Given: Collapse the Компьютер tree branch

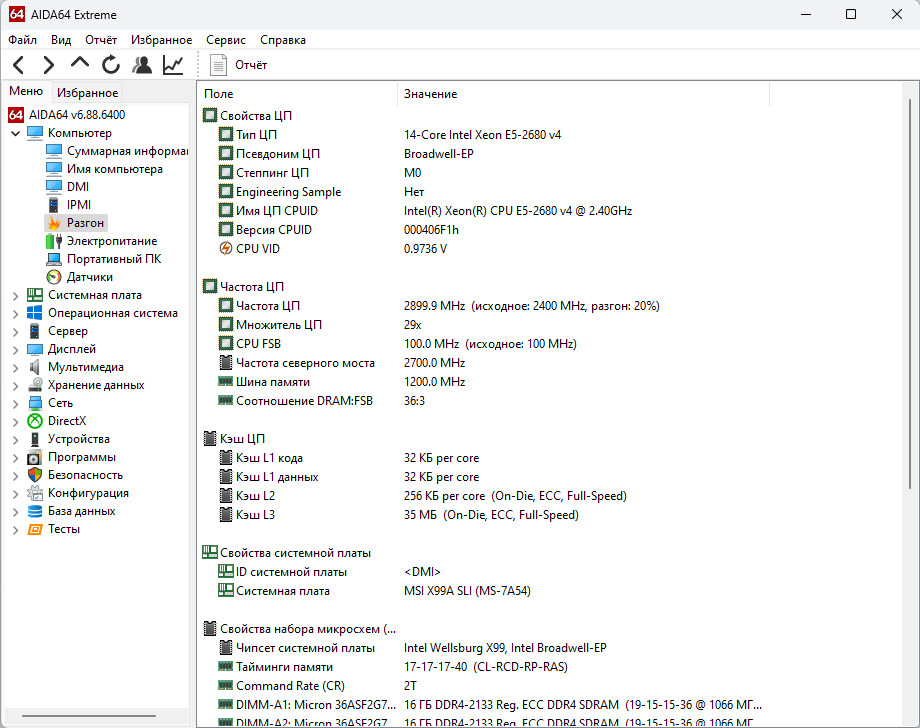Looking at the screenshot, I should tap(13, 132).
